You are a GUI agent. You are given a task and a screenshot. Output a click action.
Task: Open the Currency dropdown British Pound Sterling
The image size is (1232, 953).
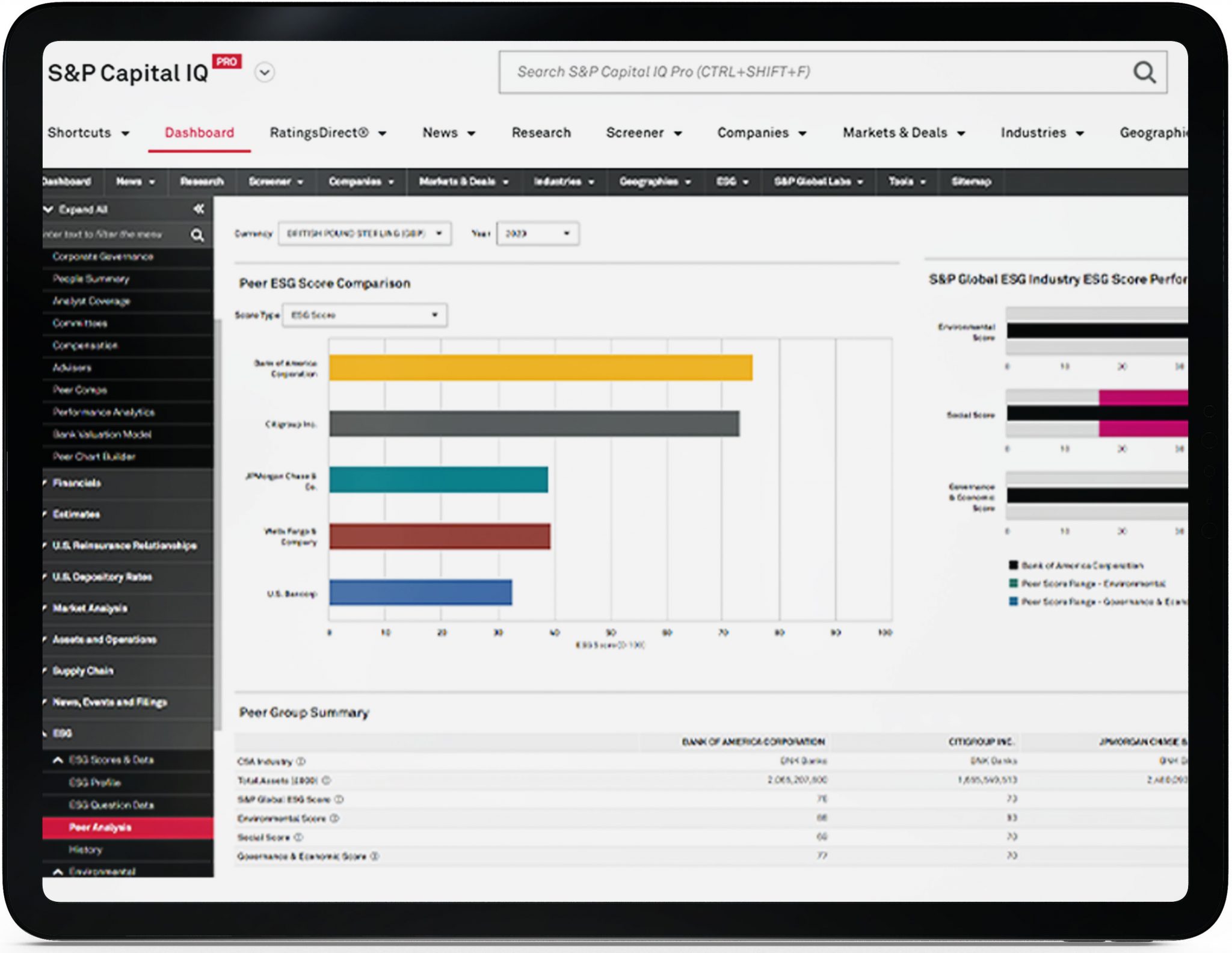click(x=365, y=233)
